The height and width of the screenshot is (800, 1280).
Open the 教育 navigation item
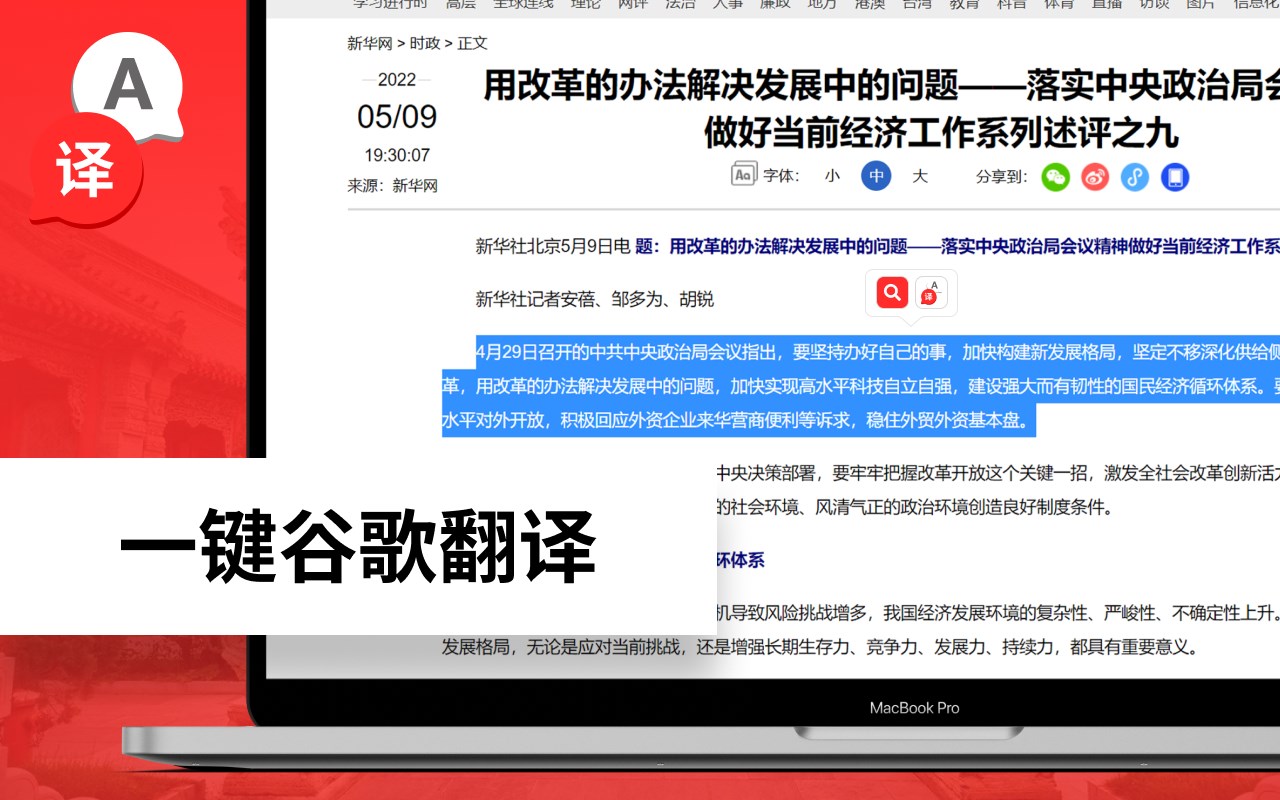(964, 4)
